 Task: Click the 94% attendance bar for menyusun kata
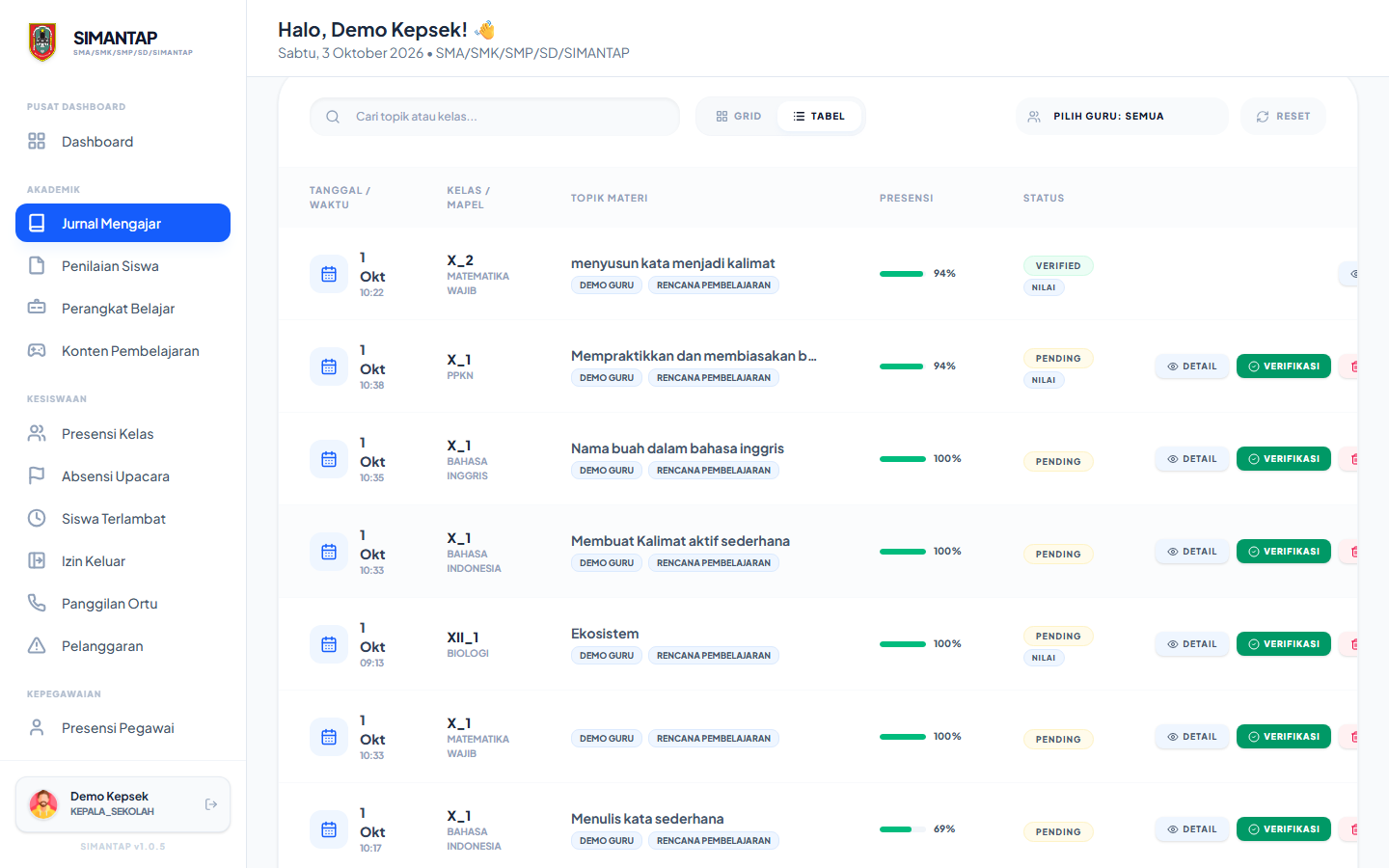point(902,274)
